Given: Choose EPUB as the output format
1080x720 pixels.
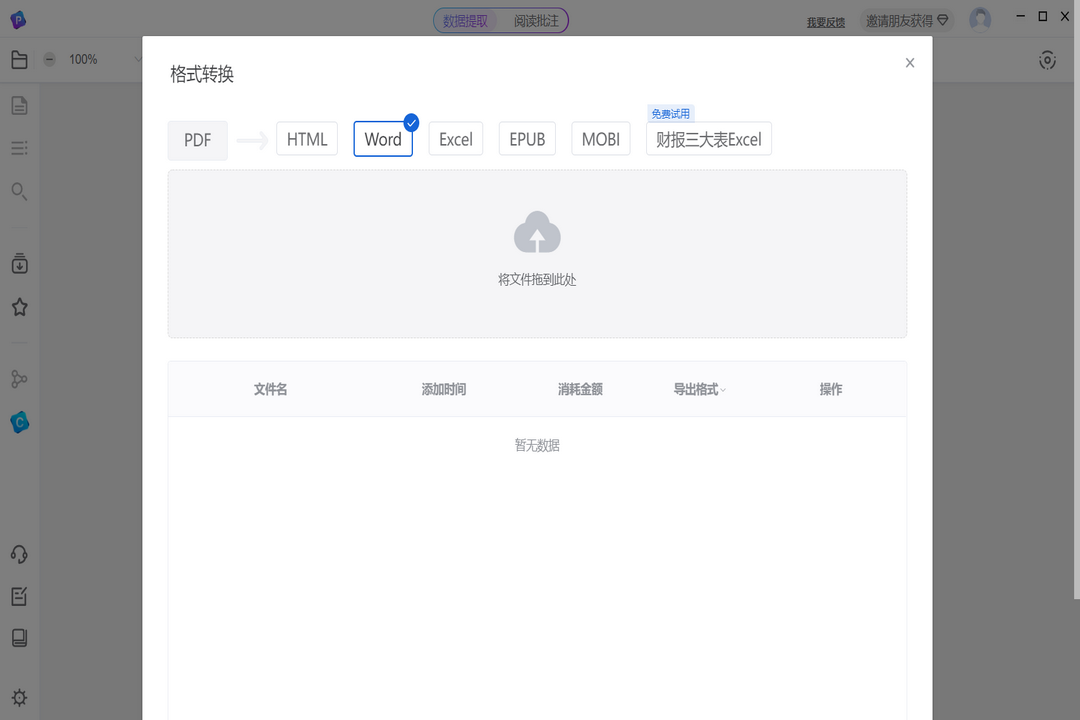Looking at the screenshot, I should pos(527,139).
